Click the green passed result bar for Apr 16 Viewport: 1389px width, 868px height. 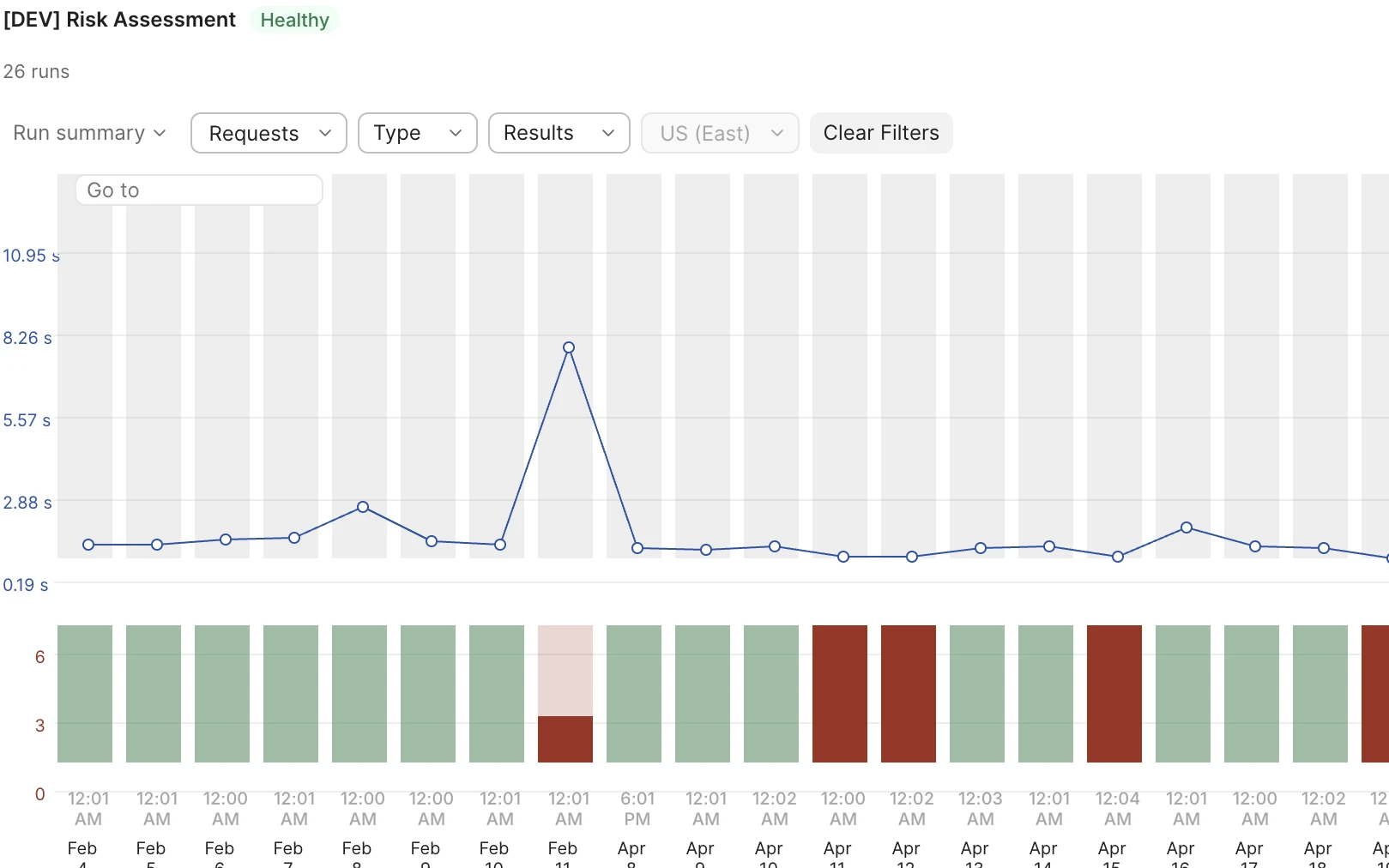1183,694
